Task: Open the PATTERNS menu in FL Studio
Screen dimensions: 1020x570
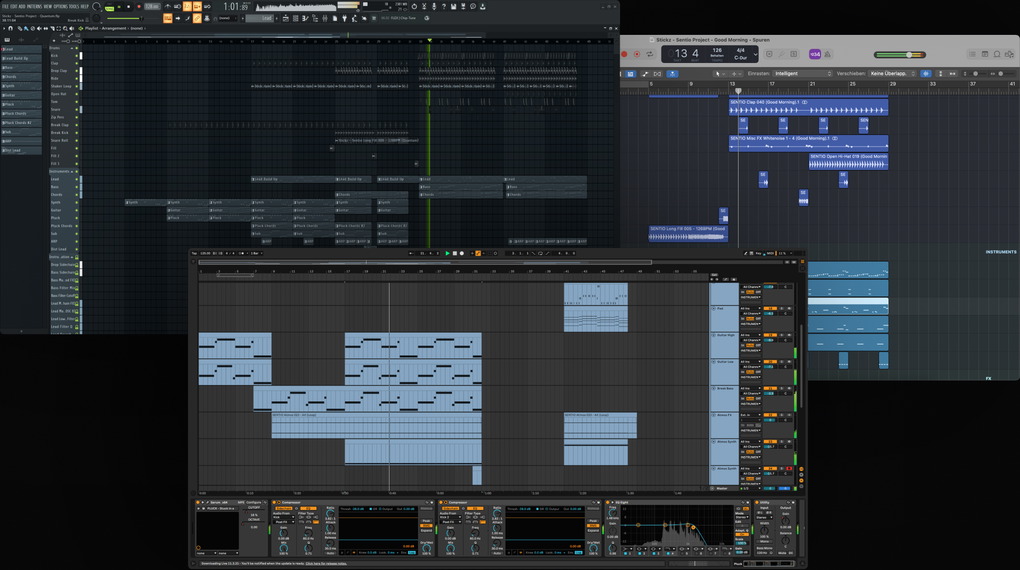Action: click(34, 7)
